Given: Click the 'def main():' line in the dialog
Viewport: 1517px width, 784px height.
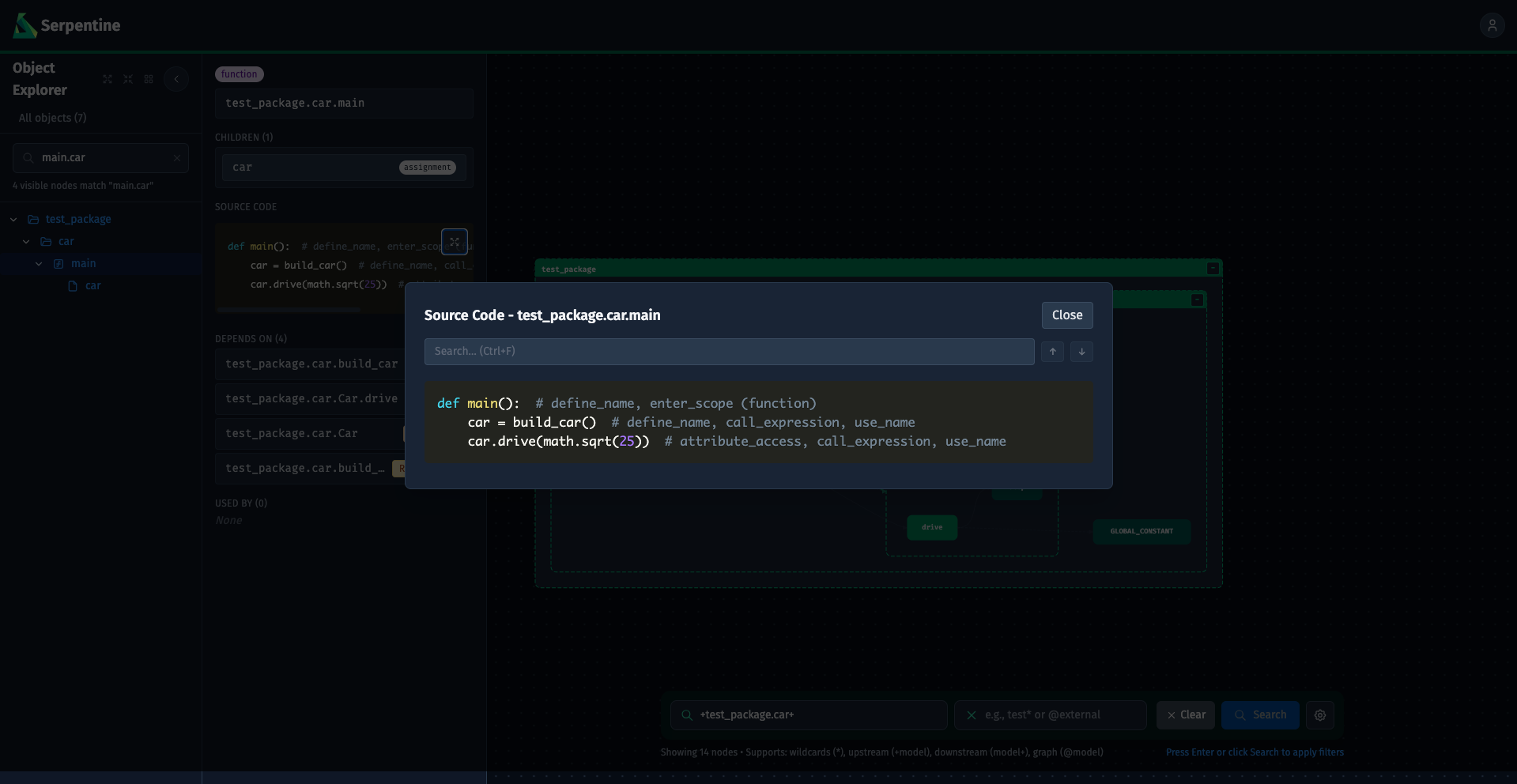Looking at the screenshot, I should [627, 403].
